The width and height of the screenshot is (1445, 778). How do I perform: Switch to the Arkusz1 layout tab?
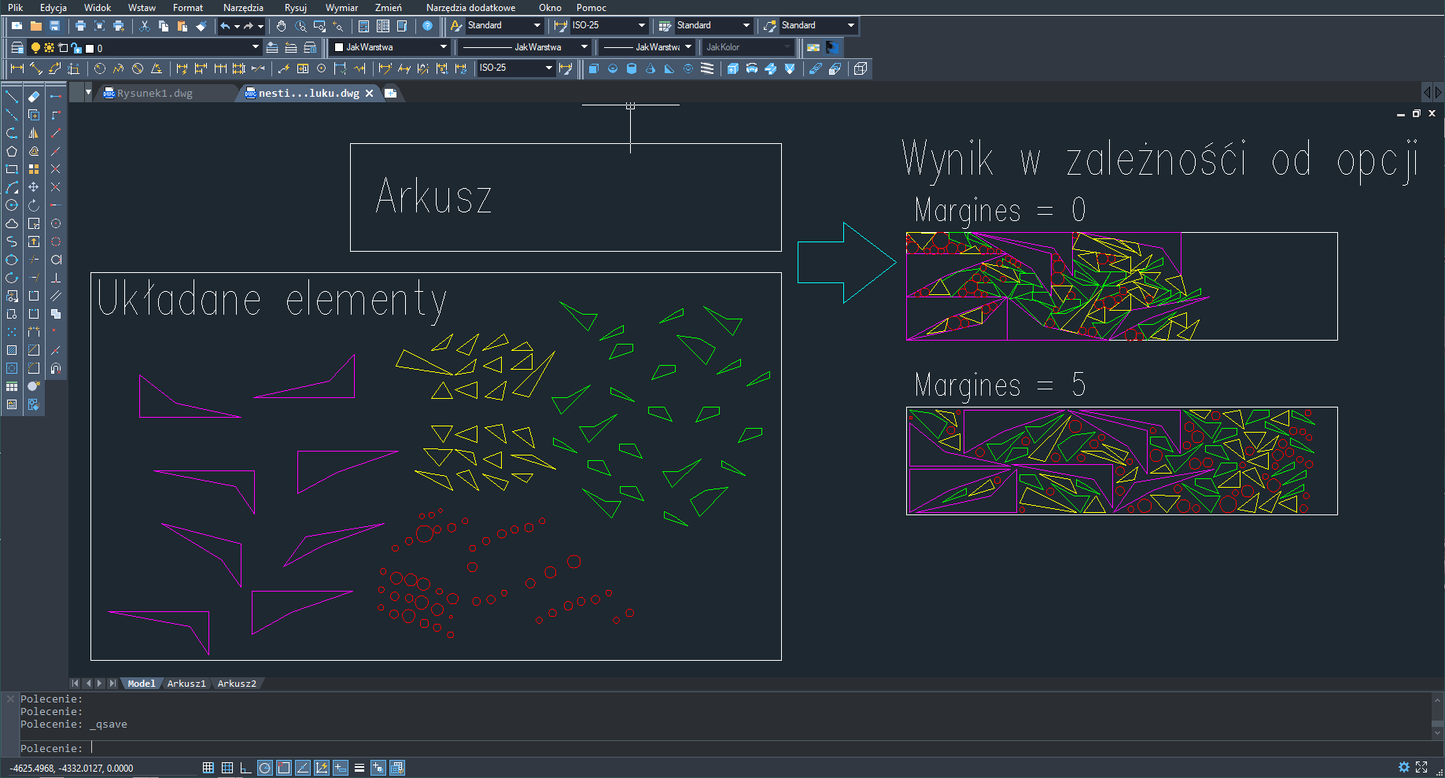coord(186,684)
